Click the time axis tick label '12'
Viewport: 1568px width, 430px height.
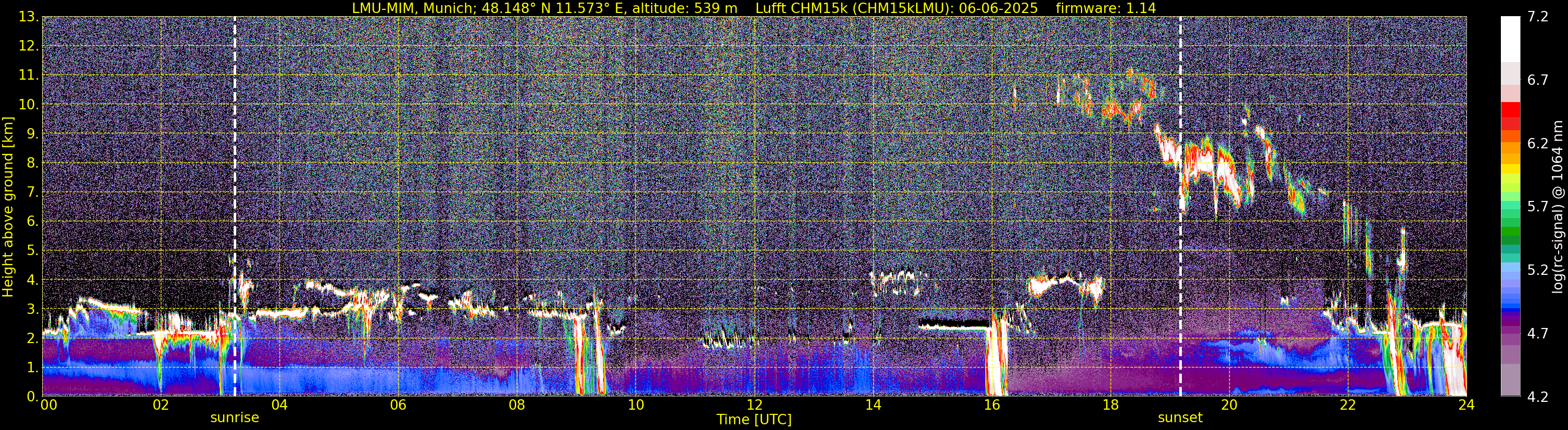click(754, 405)
